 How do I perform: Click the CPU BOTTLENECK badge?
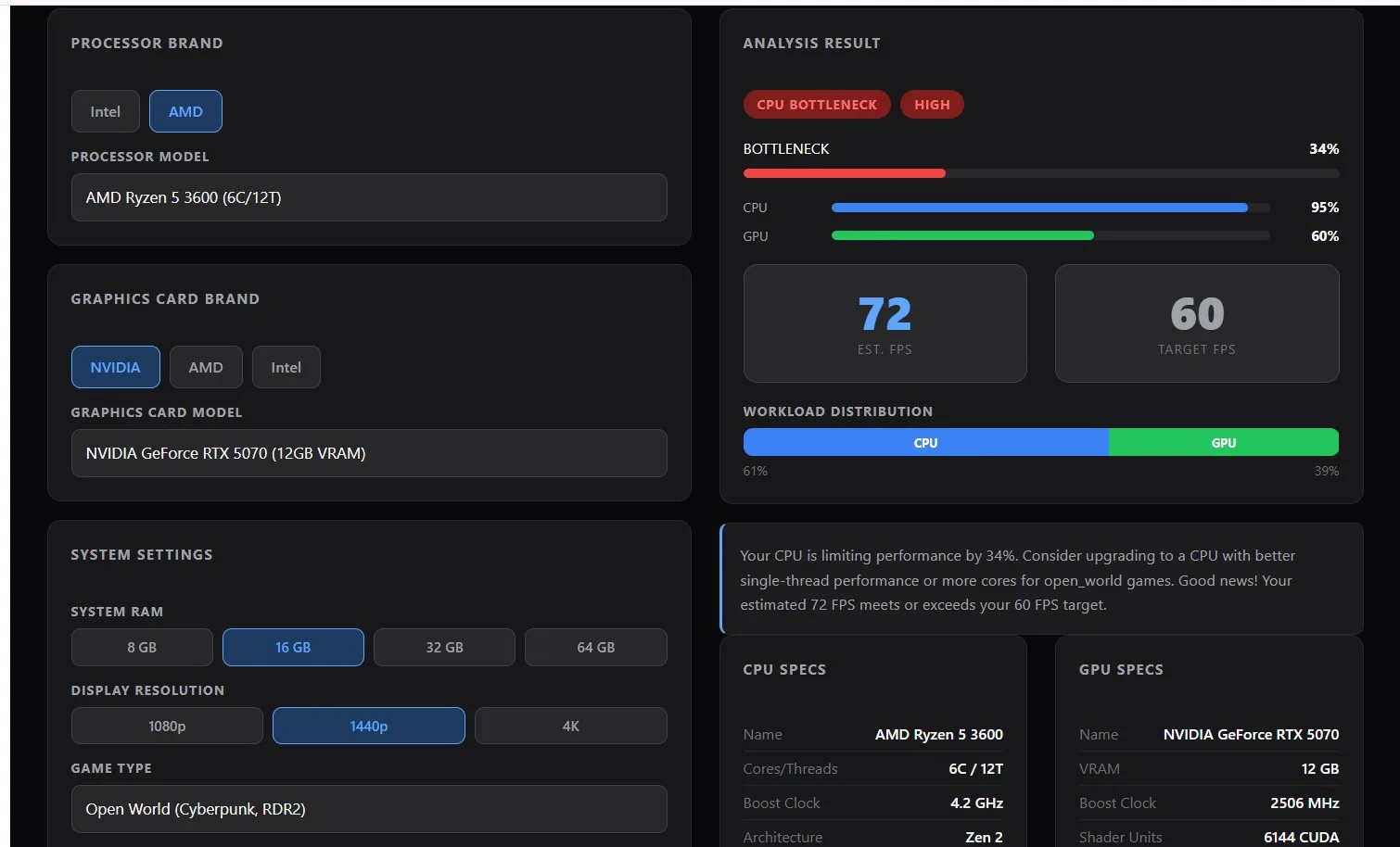pyautogui.click(x=817, y=105)
